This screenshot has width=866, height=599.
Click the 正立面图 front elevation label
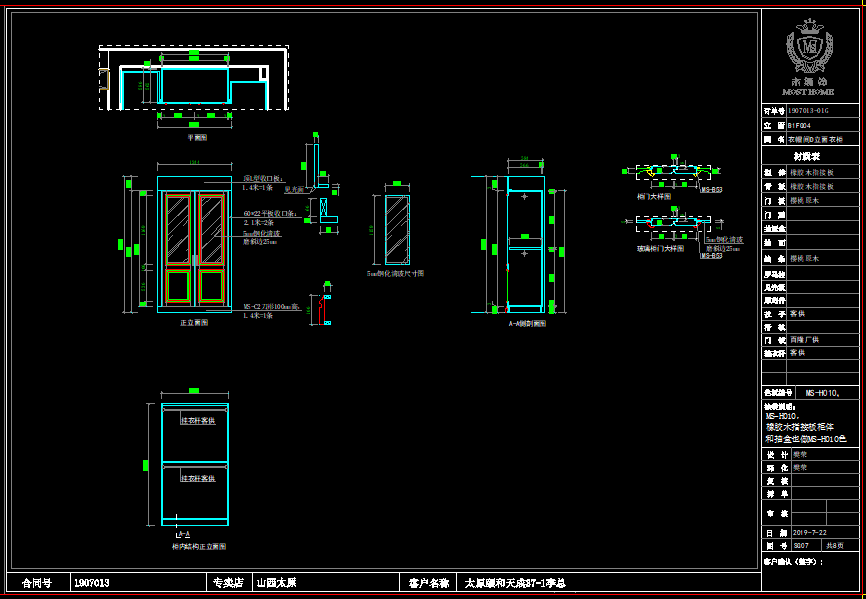click(x=193, y=323)
